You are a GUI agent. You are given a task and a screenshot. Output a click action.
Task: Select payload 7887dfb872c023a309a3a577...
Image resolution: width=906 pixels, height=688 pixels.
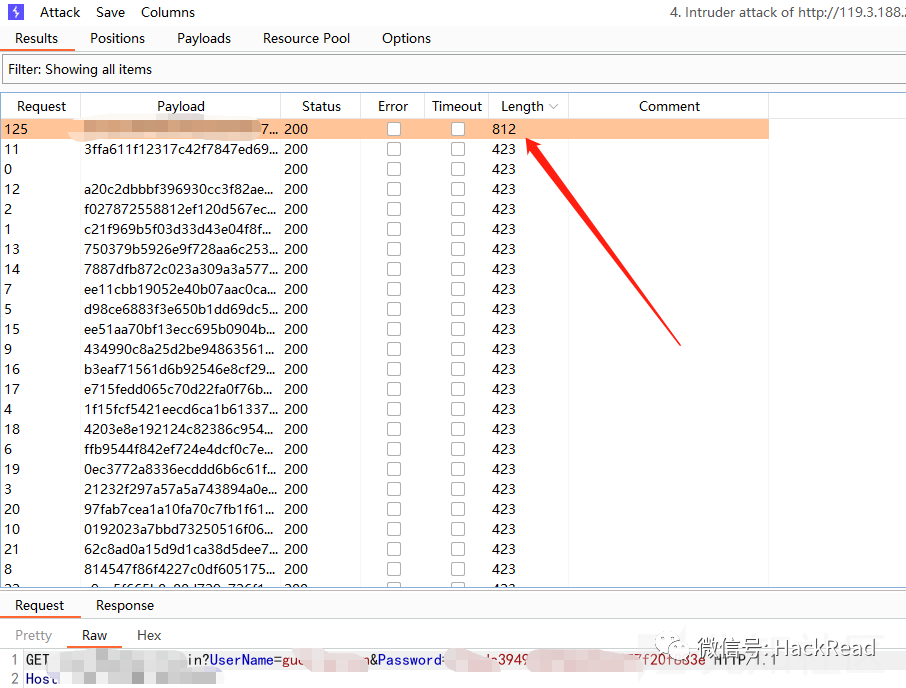click(x=180, y=269)
